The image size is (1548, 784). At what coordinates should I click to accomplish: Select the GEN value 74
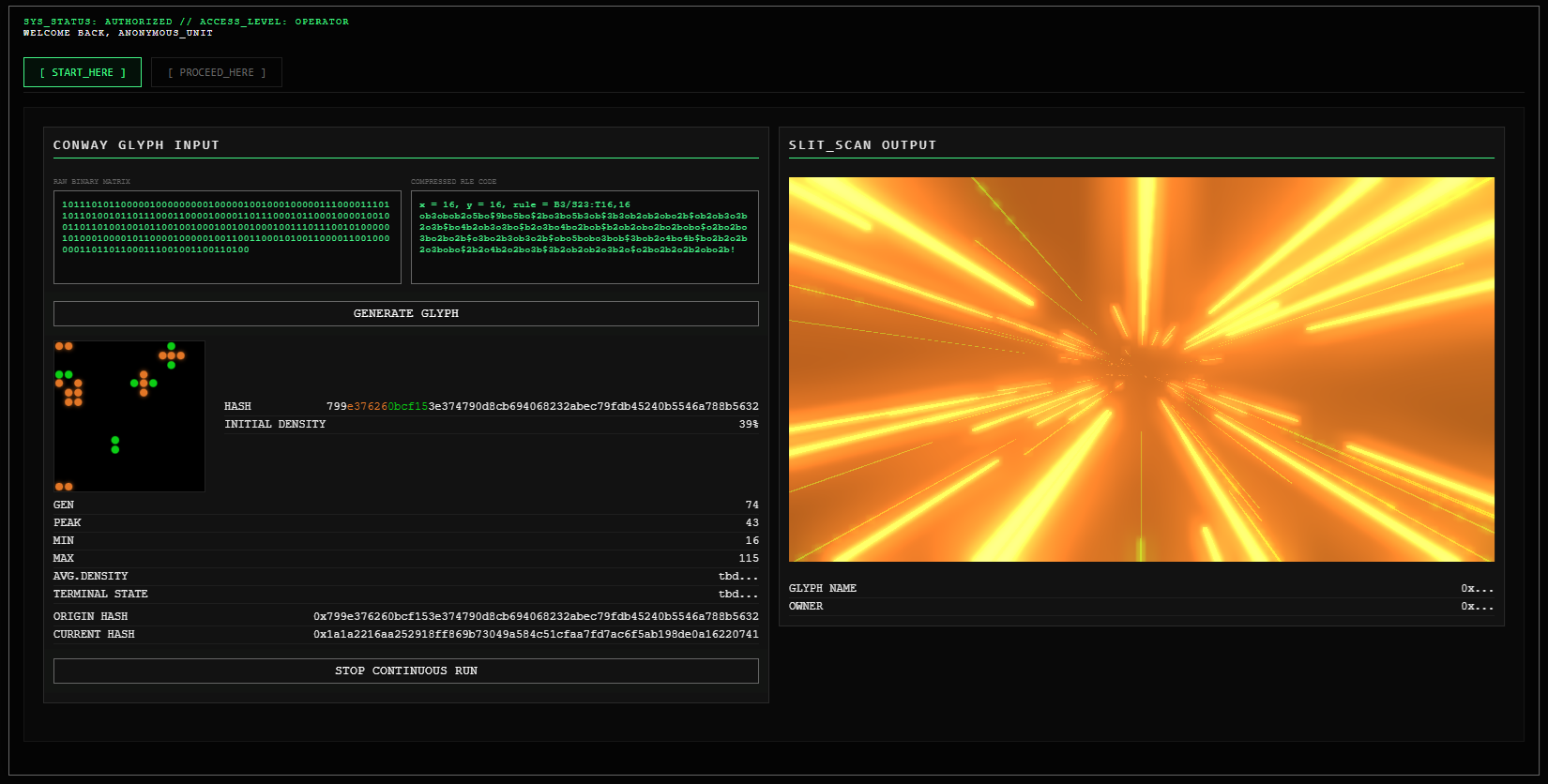(752, 505)
